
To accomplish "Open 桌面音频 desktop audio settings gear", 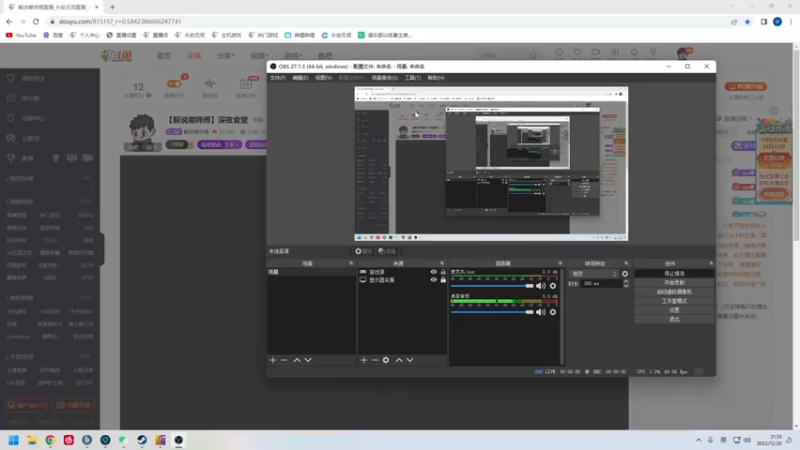I will pos(553,312).
